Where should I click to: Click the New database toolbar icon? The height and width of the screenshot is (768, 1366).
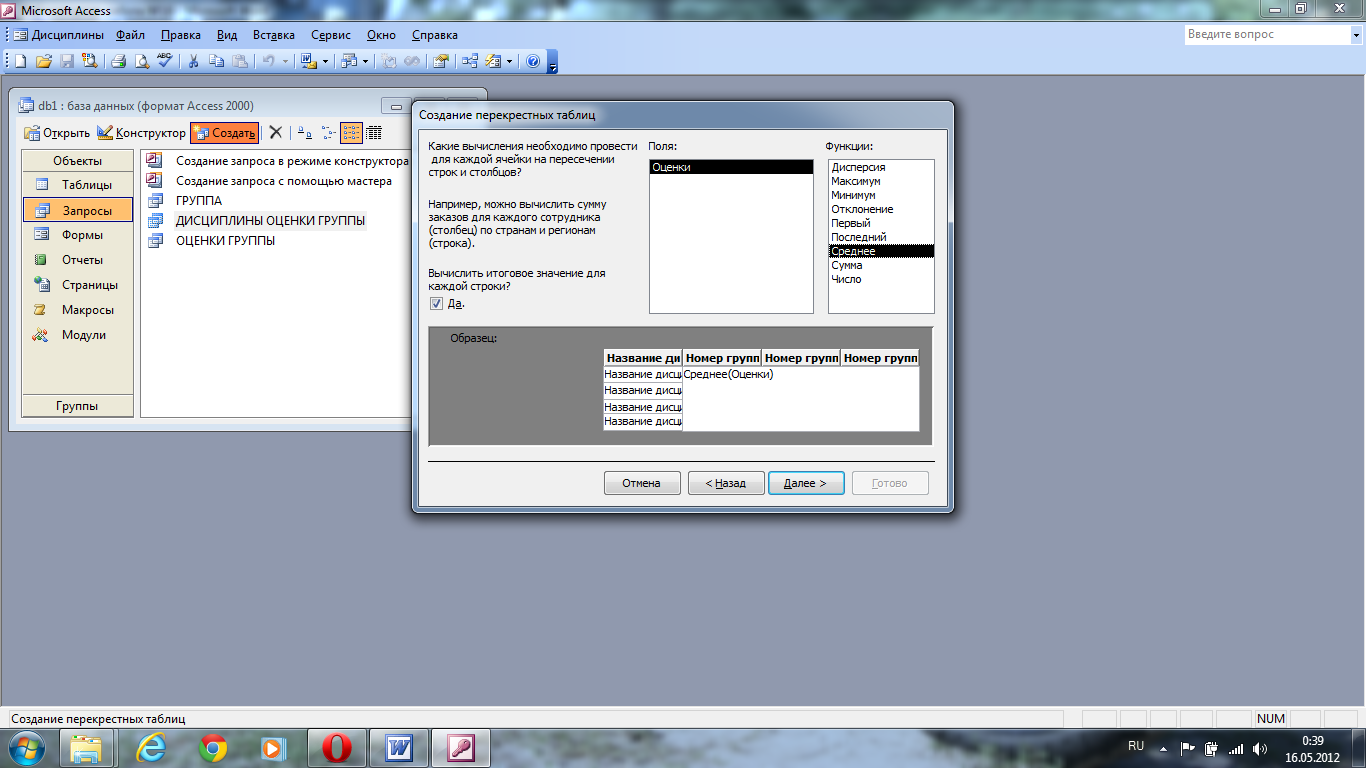(x=20, y=61)
